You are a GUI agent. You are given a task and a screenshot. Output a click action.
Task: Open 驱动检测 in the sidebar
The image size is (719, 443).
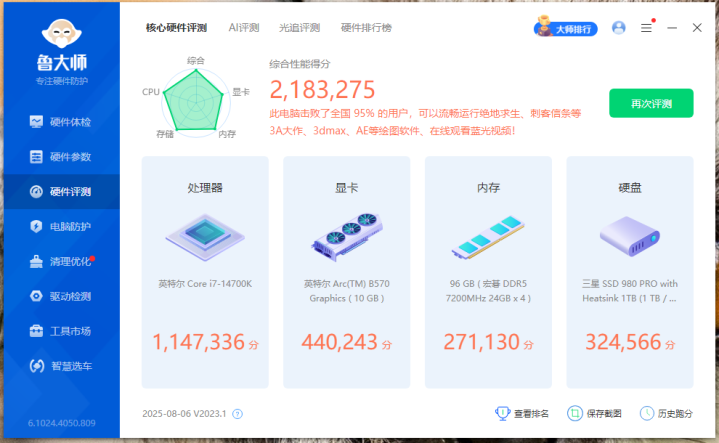click(61, 296)
